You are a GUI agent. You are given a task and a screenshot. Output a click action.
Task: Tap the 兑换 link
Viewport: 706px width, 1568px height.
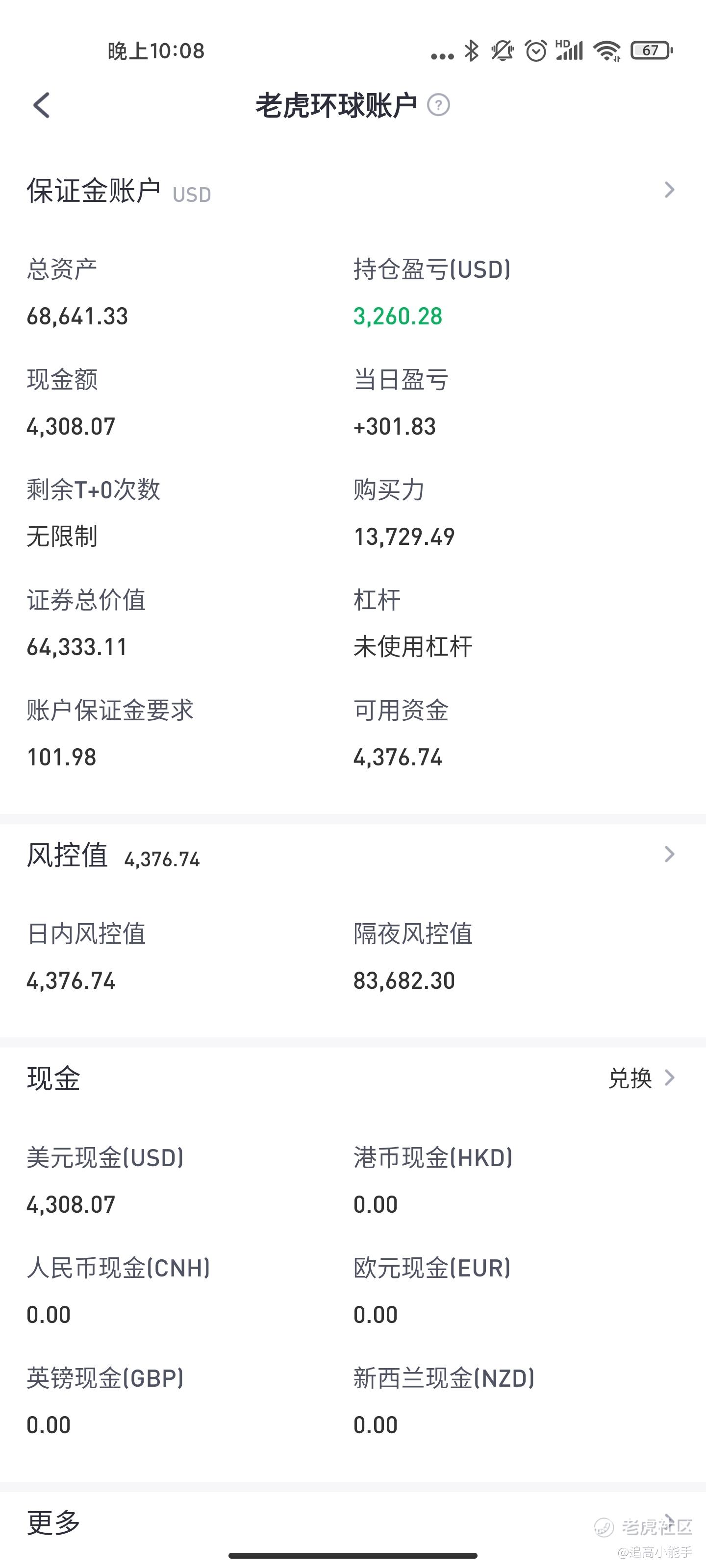[x=630, y=1078]
